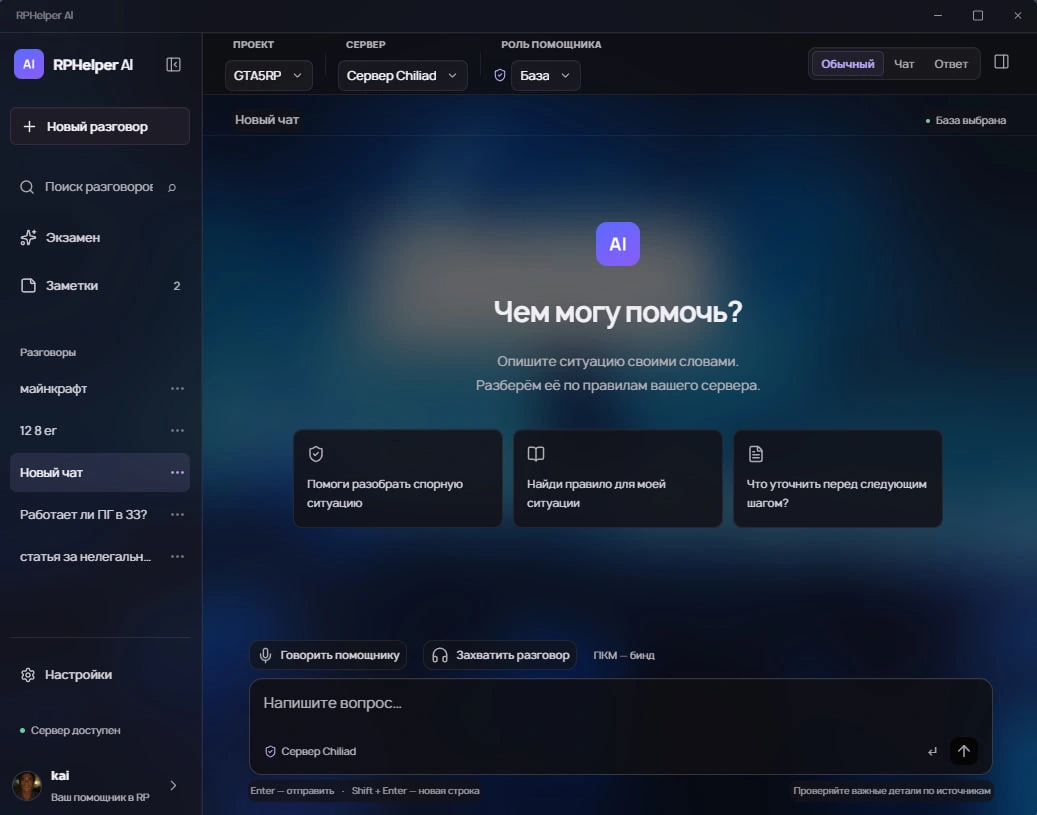Screen dimensions: 1037x815
Task: Click the ПКМ — бинд hint text
Action: point(624,655)
